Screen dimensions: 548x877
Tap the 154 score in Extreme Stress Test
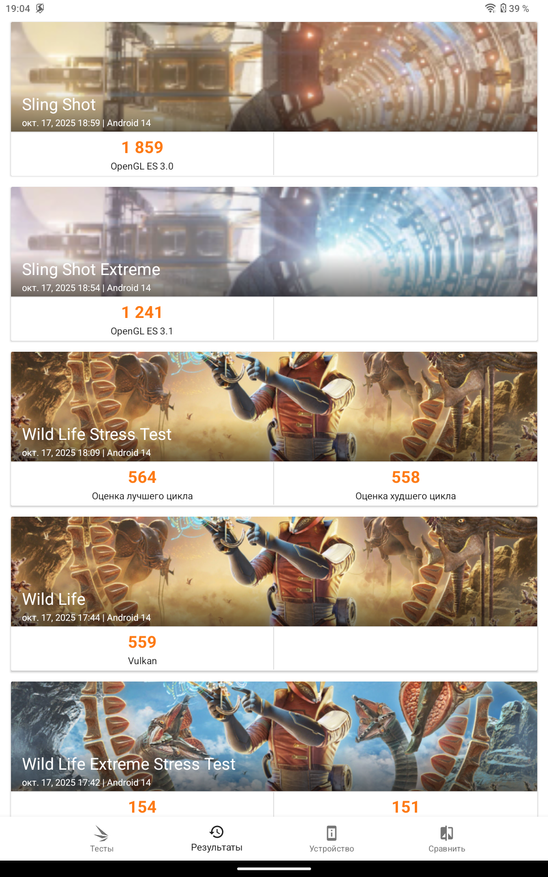[x=142, y=807]
